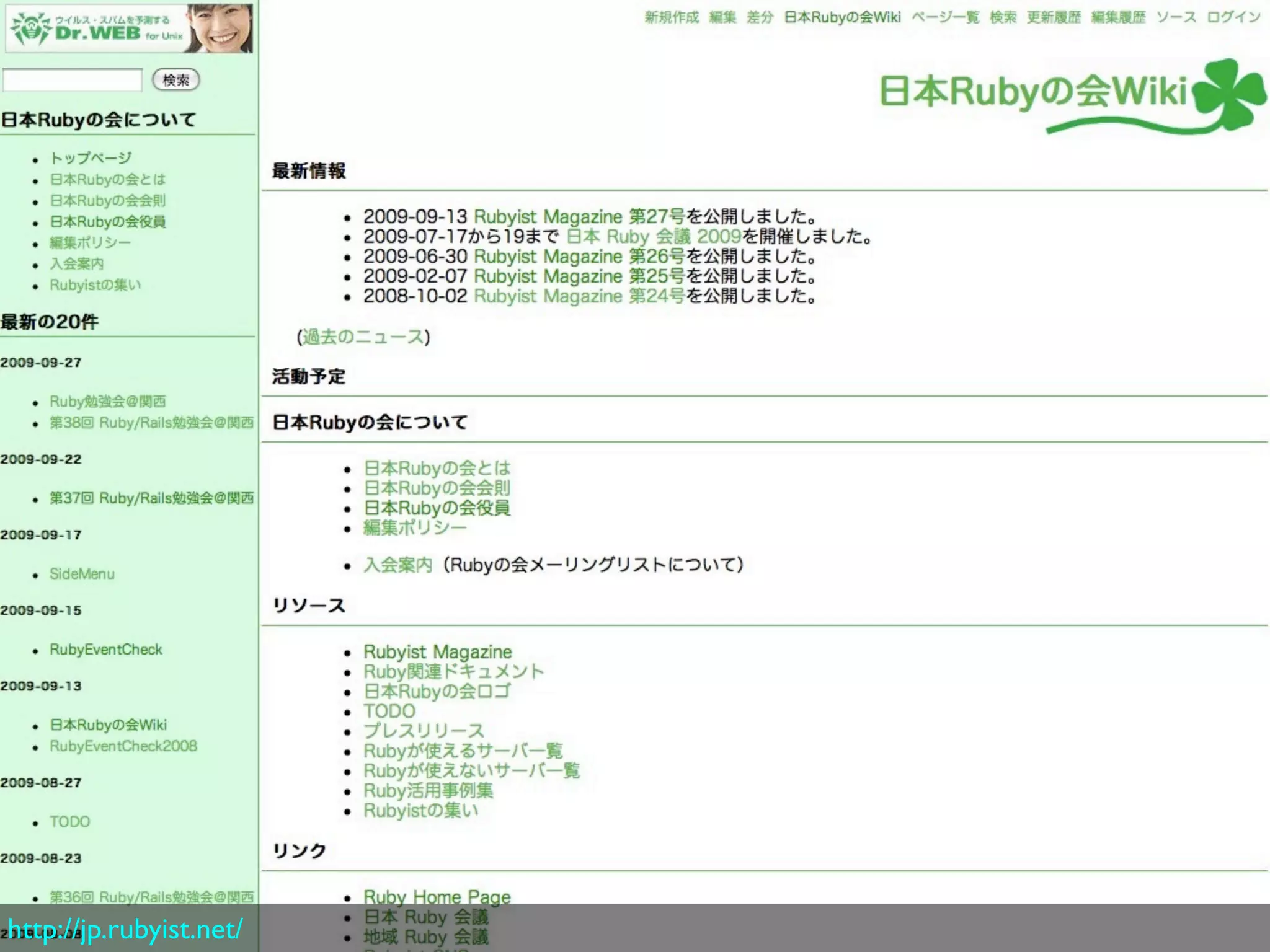Viewport: 1270px width, 952px height.
Task: Open Rubyist Magazine link under リソース
Action: [x=438, y=651]
